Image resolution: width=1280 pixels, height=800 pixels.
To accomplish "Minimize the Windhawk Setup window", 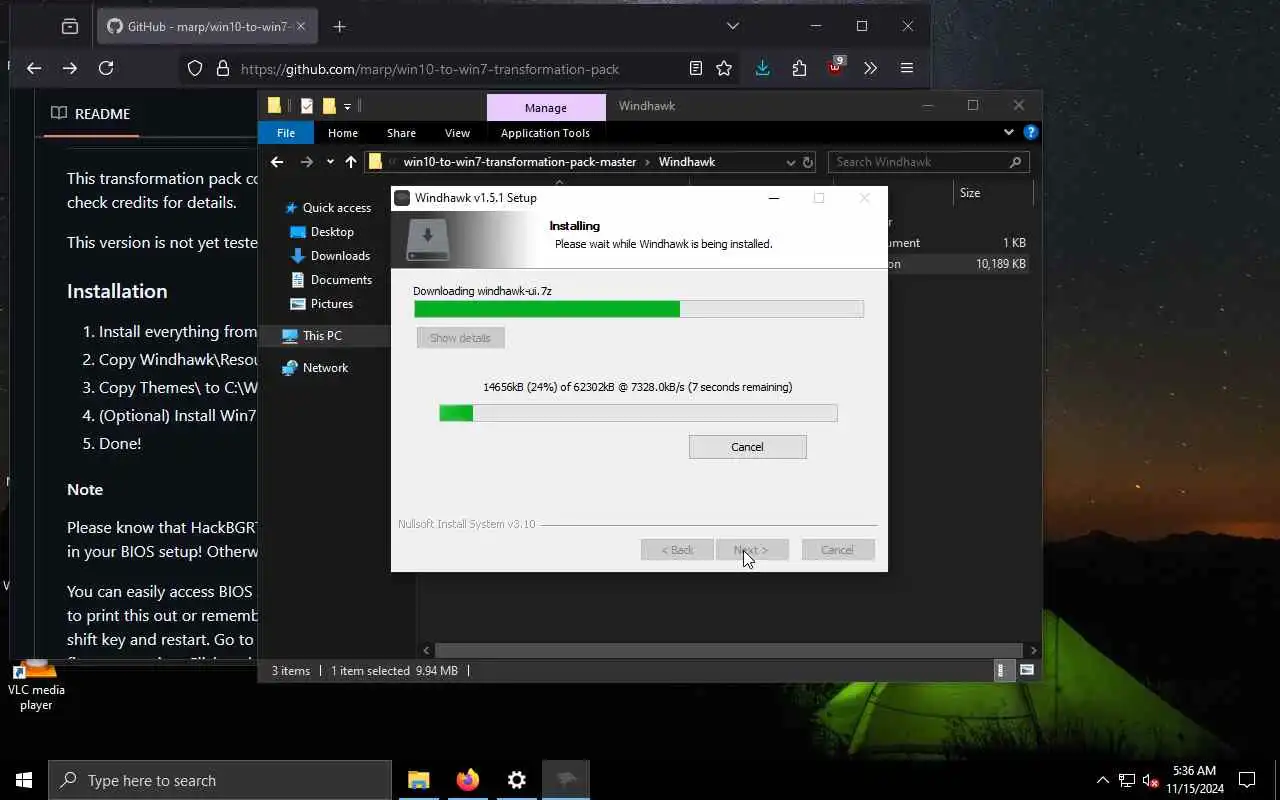I will [773, 198].
